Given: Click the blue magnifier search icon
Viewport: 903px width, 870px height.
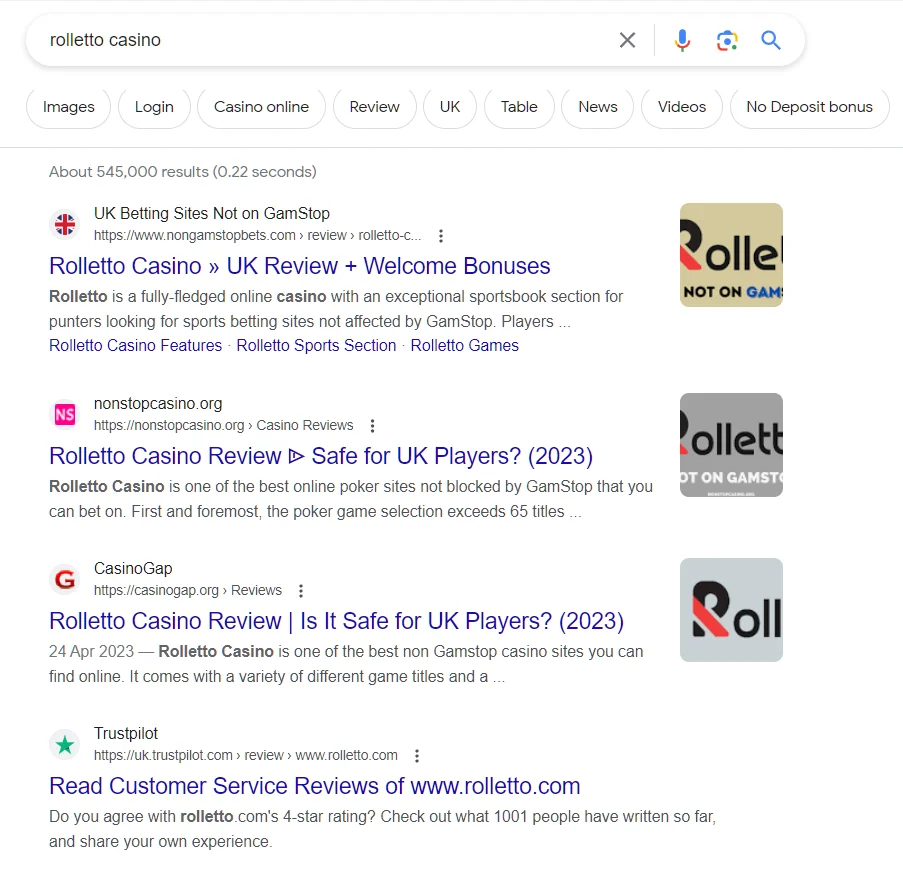Looking at the screenshot, I should tap(771, 40).
